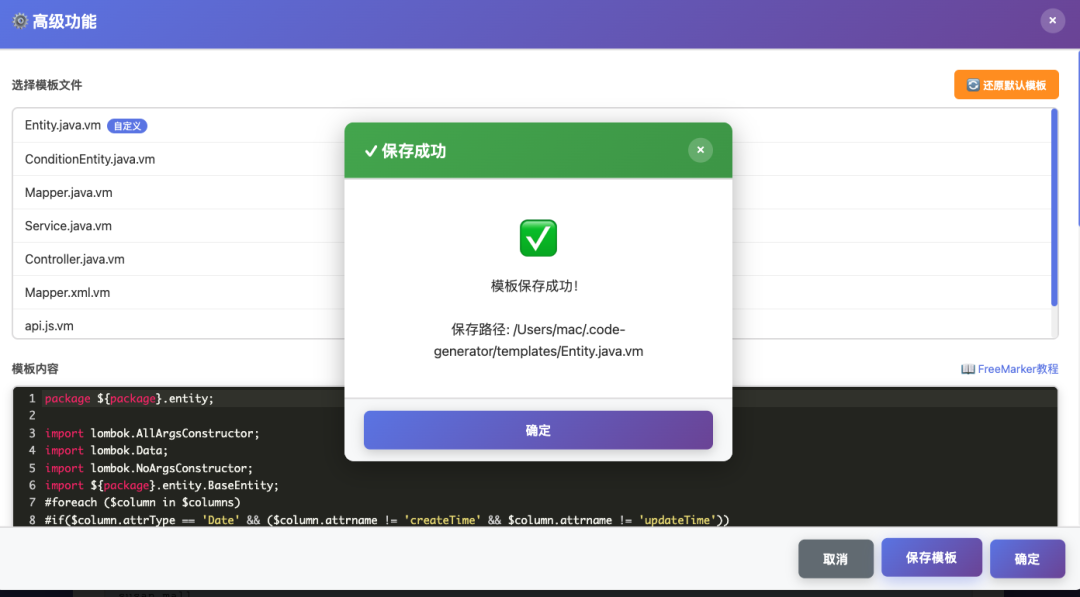Click the green checkmark icon in the dialog
The image size is (1080, 597).
click(x=538, y=237)
